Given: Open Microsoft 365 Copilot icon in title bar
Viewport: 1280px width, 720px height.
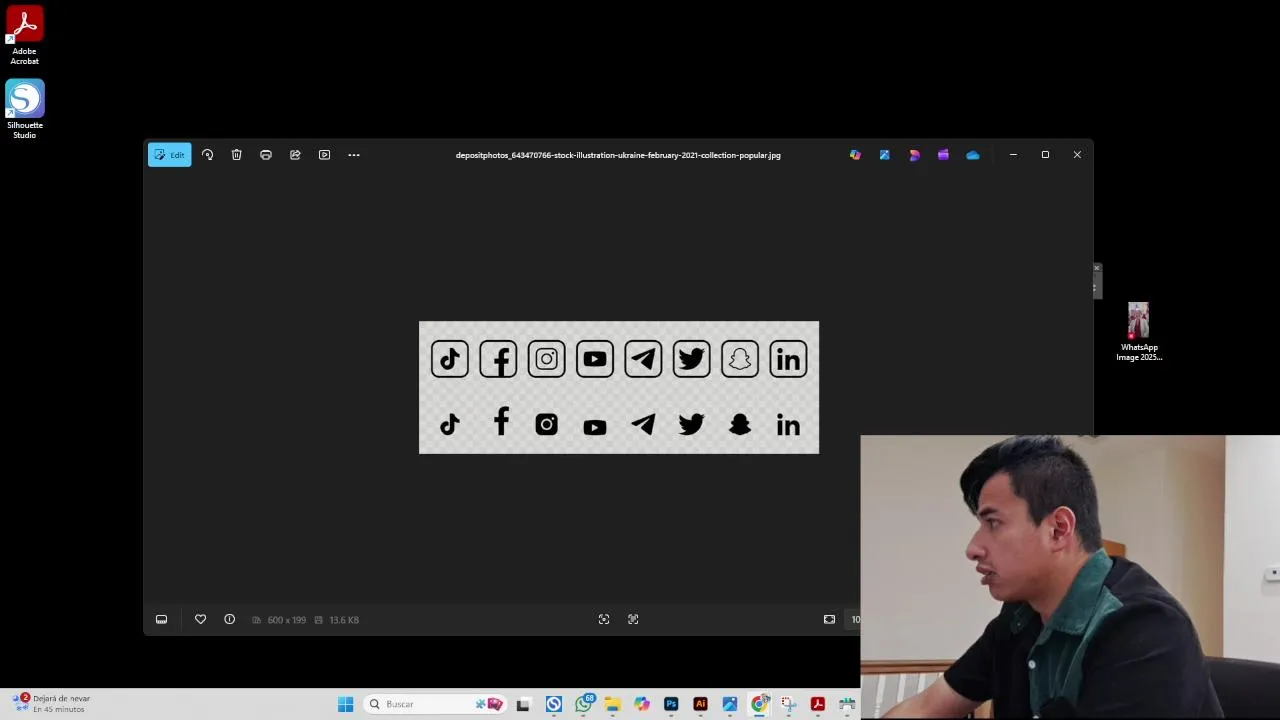Looking at the screenshot, I should point(855,155).
